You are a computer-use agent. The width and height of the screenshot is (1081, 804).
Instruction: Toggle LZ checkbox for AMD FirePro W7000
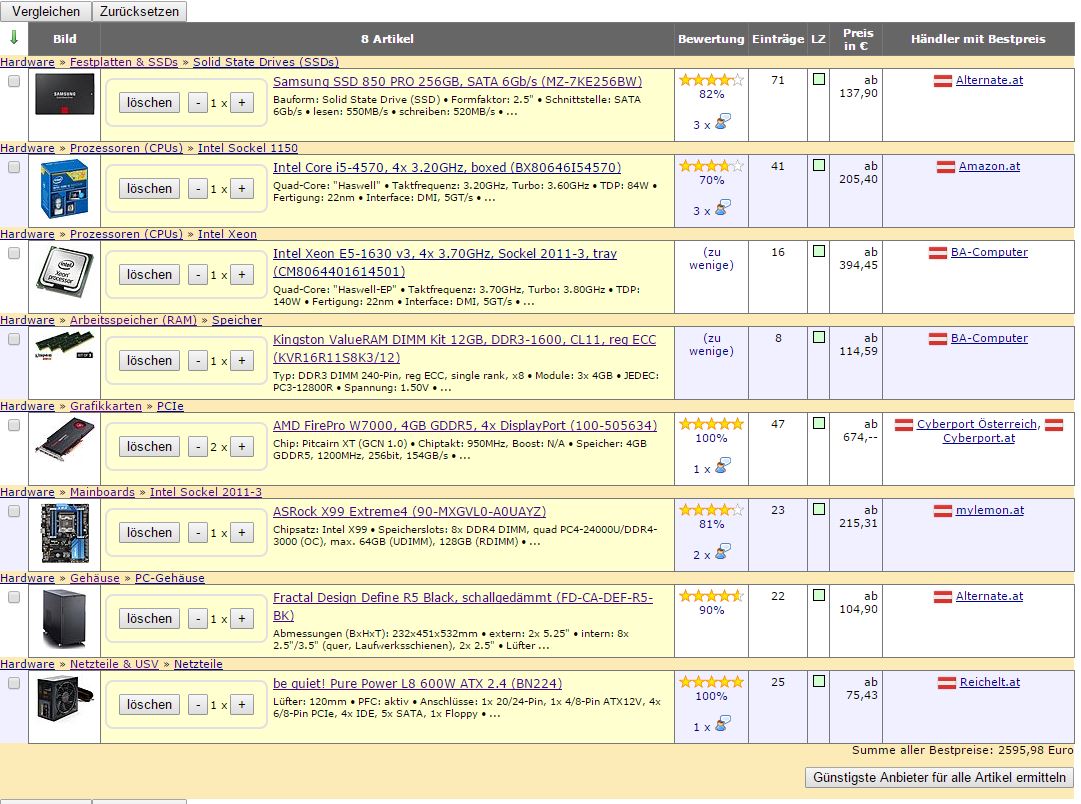point(819,423)
